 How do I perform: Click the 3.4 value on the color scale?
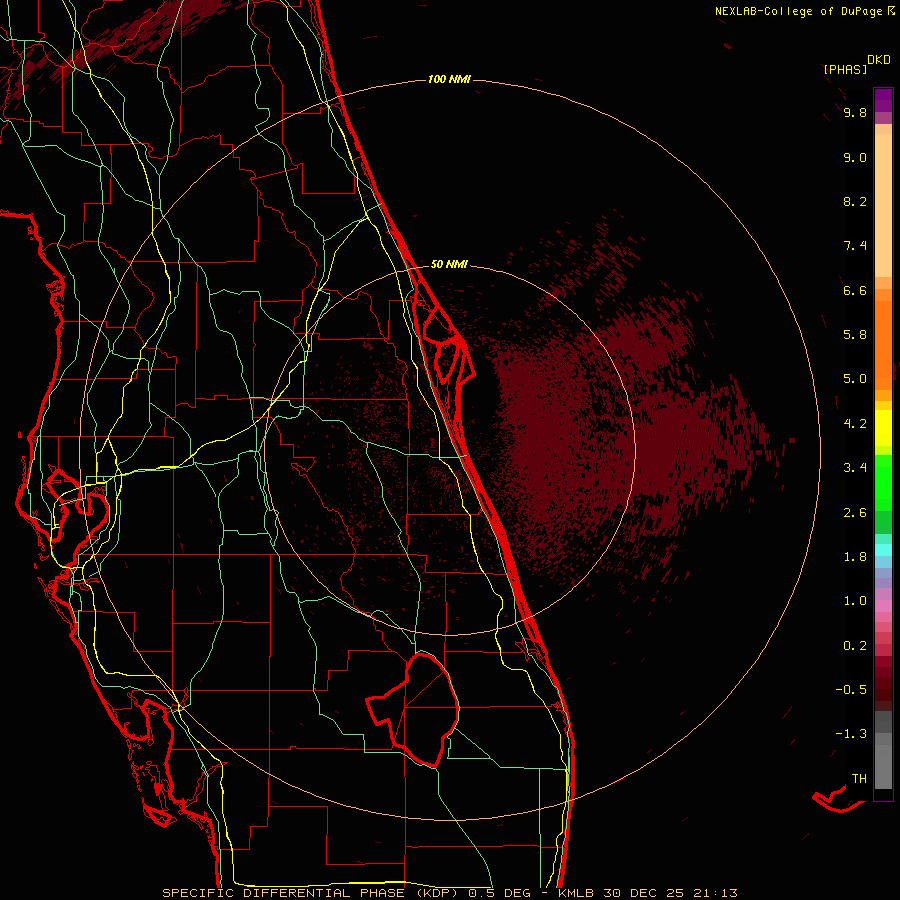pos(855,468)
